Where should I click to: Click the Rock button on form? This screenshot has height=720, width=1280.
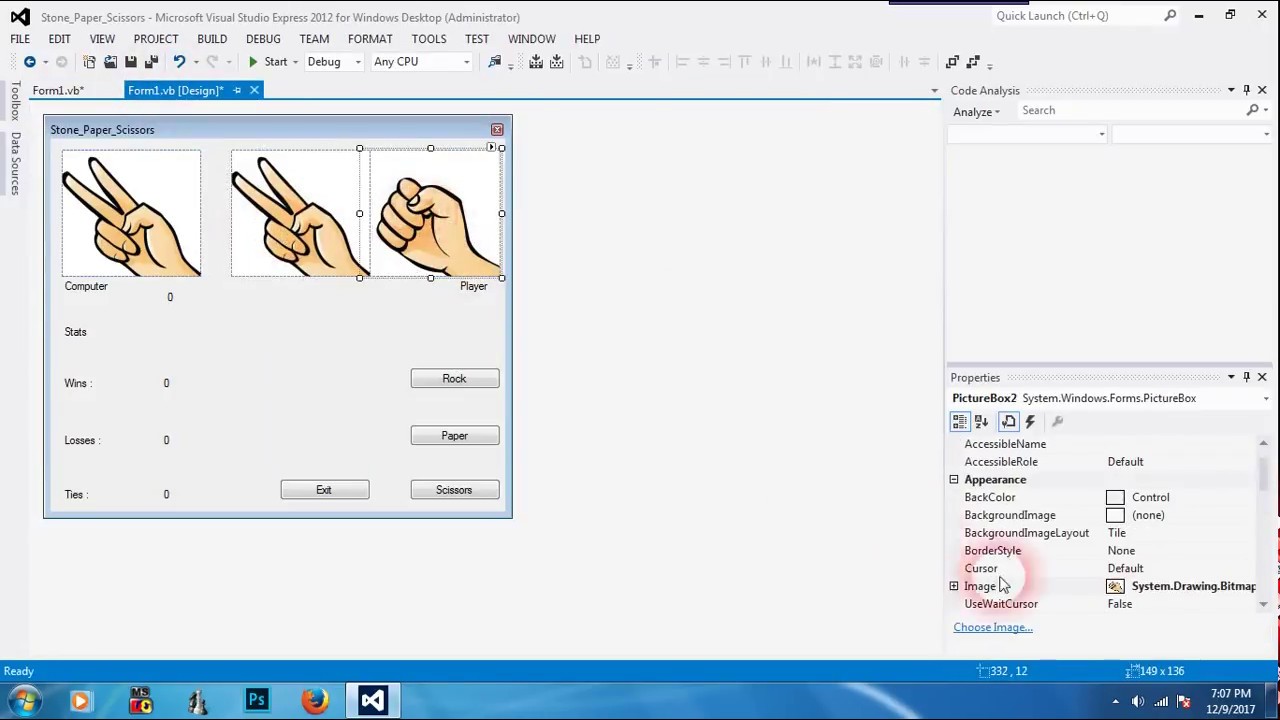pos(454,379)
